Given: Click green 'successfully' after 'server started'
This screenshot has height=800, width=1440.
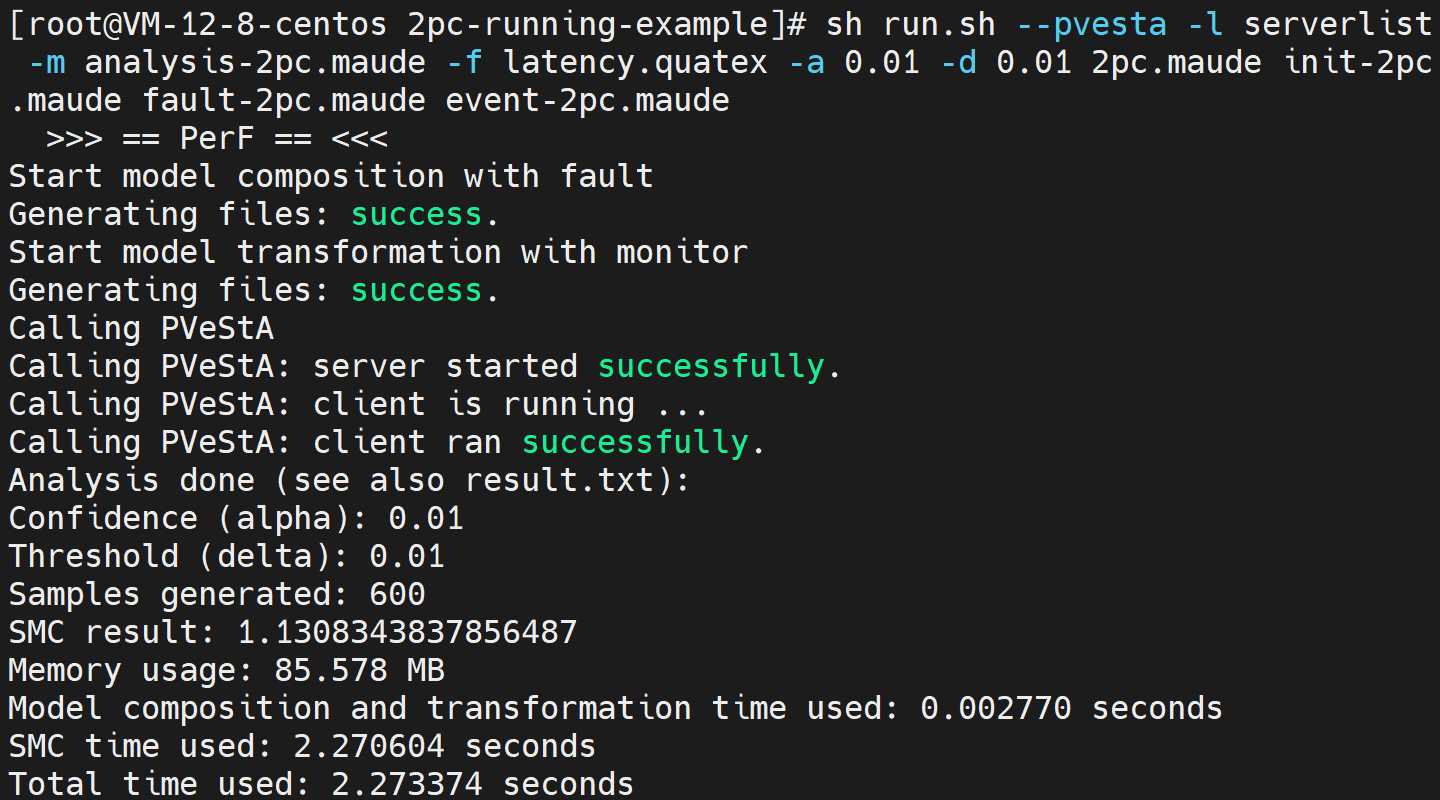Looking at the screenshot, I should (x=712, y=366).
